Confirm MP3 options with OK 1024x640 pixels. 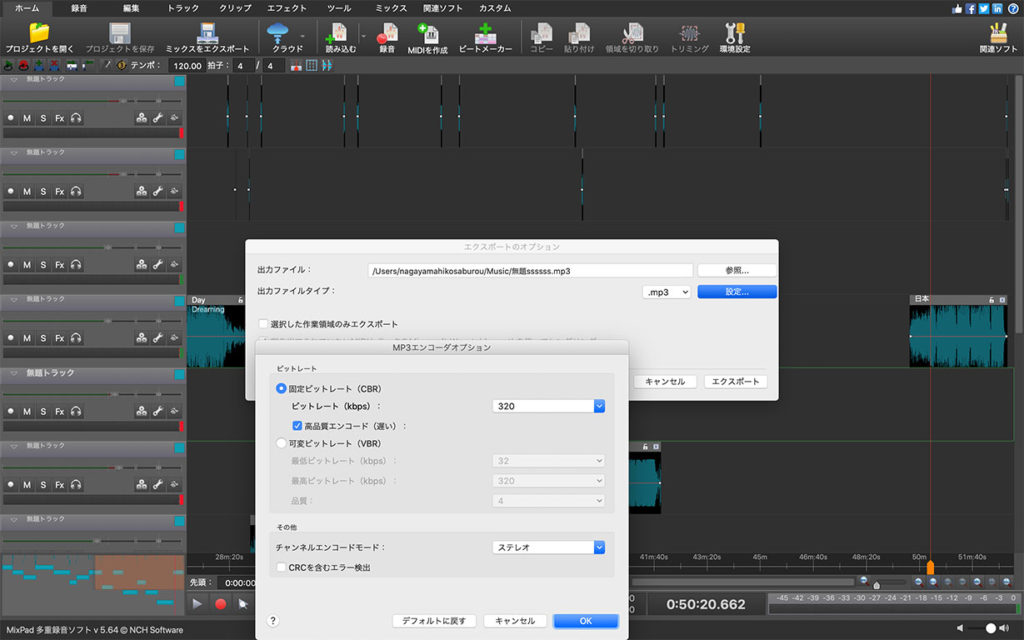586,621
